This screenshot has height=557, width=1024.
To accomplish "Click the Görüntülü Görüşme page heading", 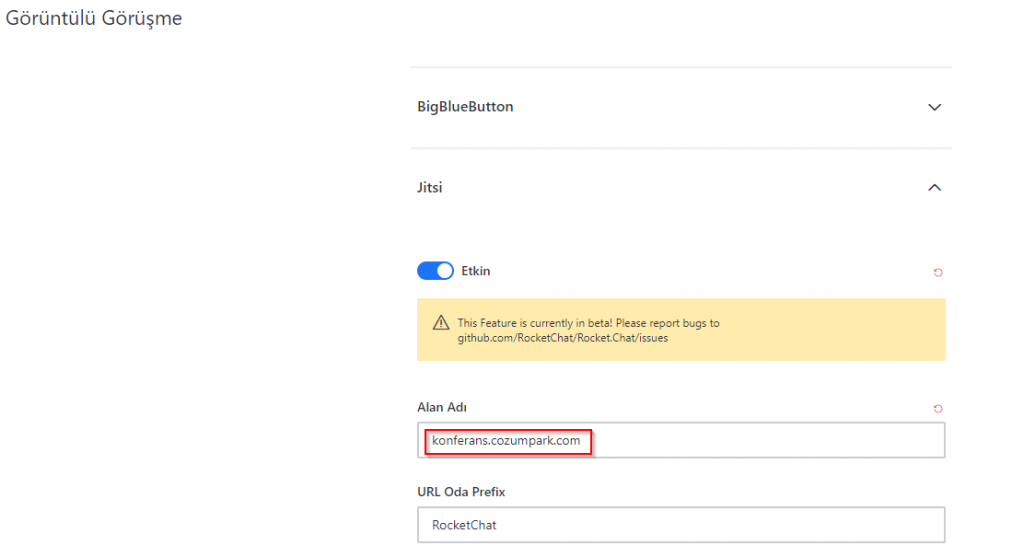I will (94, 18).
